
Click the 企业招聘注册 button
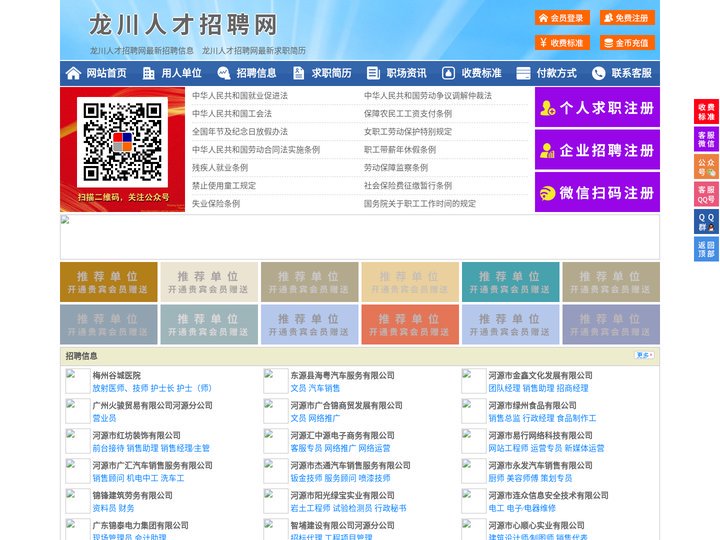click(597, 150)
